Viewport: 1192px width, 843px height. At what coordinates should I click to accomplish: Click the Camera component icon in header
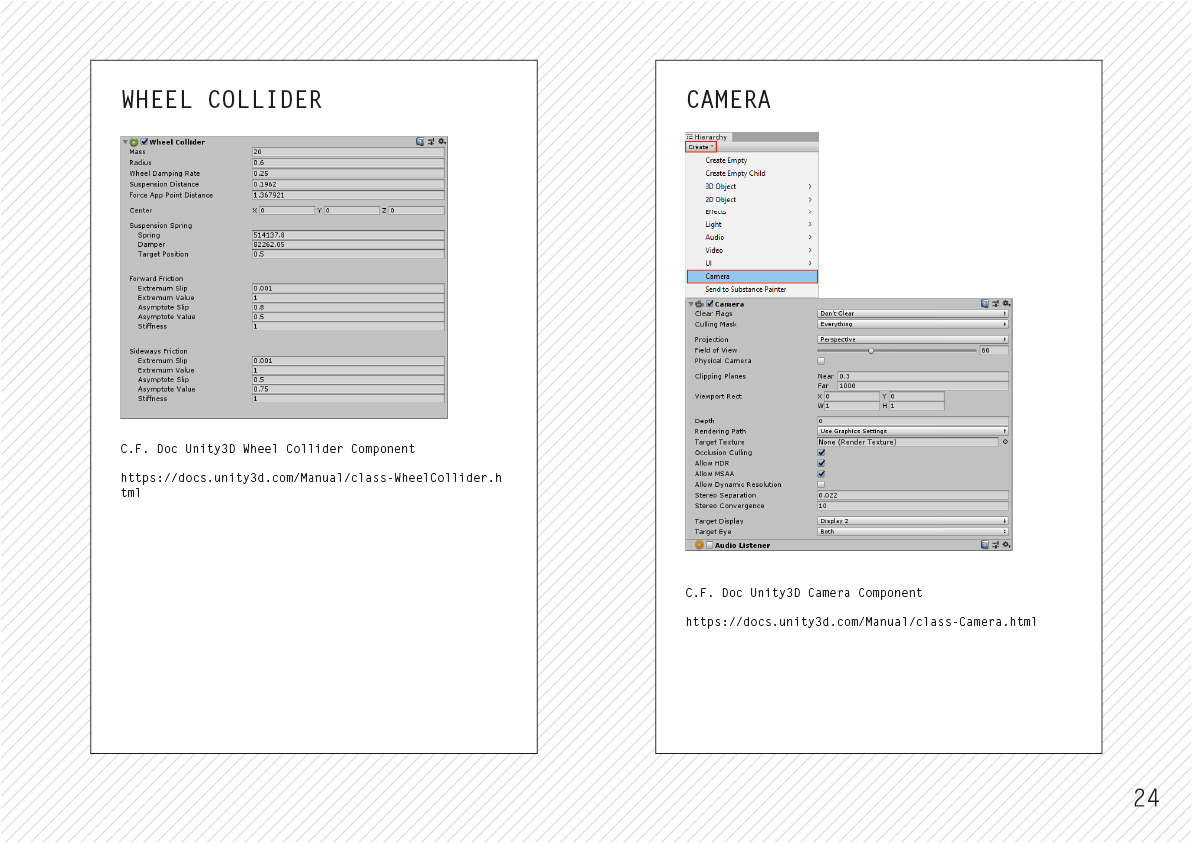tap(699, 304)
